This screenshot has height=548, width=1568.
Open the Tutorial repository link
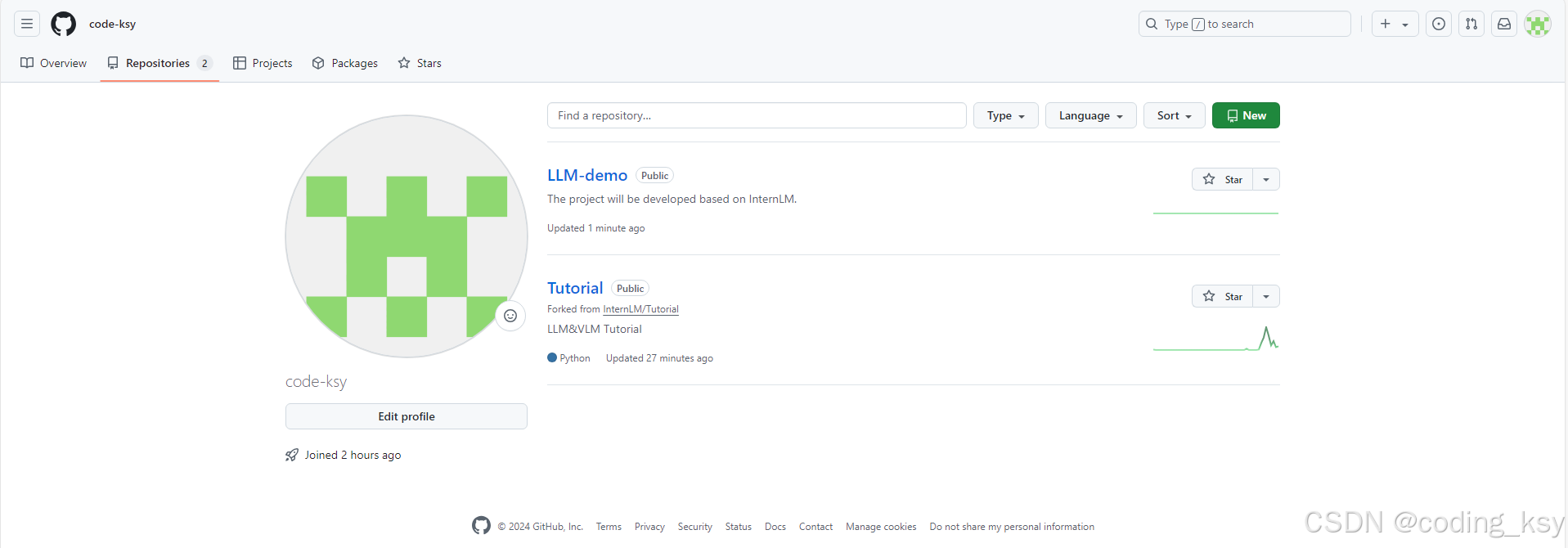[x=575, y=288]
